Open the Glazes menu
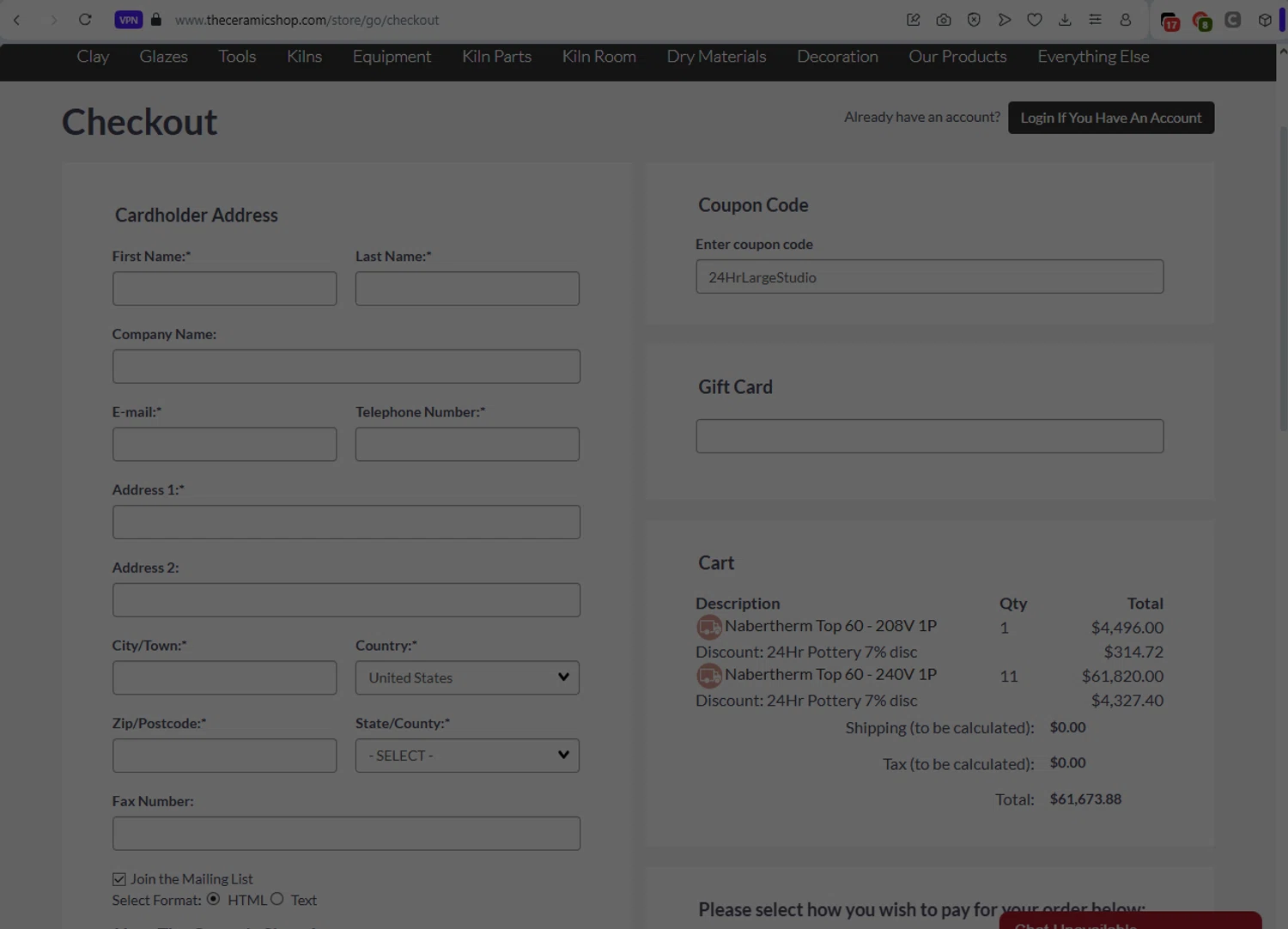The height and width of the screenshot is (929, 1288). tap(163, 57)
